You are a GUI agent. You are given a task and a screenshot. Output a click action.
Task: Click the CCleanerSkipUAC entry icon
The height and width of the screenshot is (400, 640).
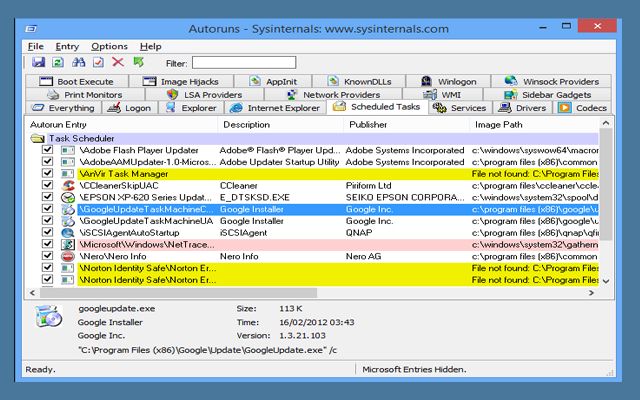(x=68, y=186)
